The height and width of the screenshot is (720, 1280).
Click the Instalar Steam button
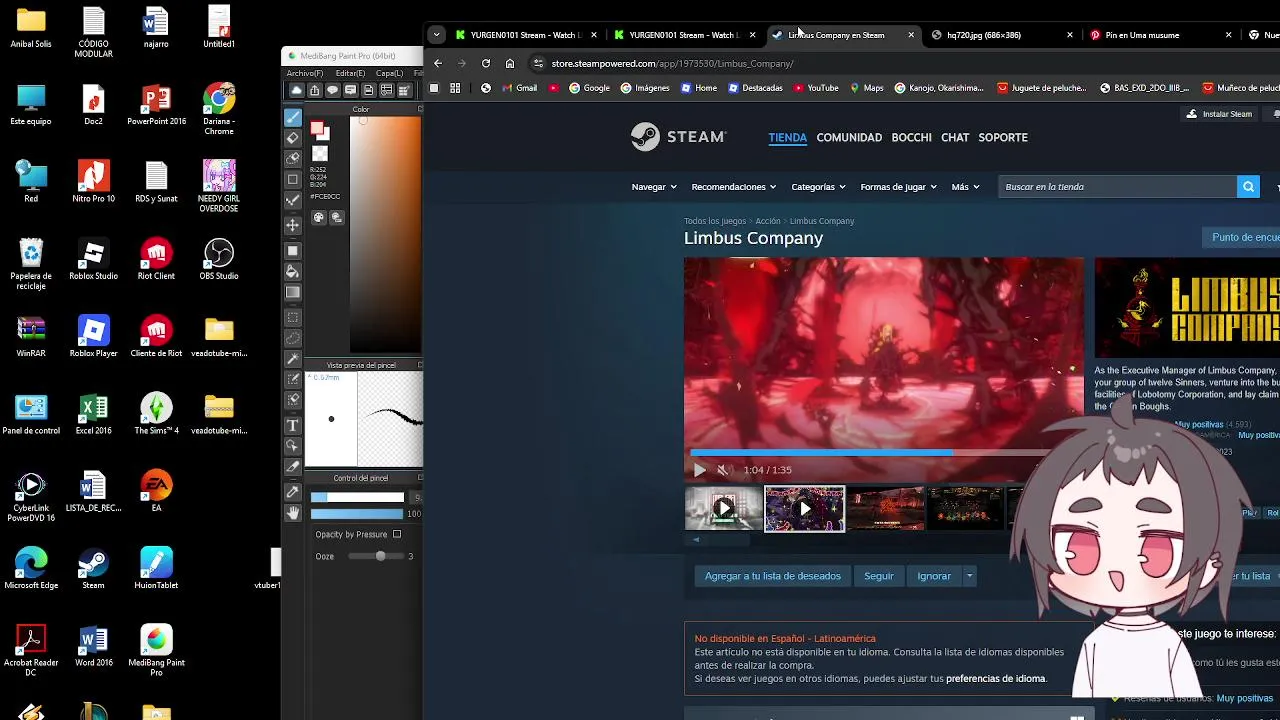pos(1218,114)
